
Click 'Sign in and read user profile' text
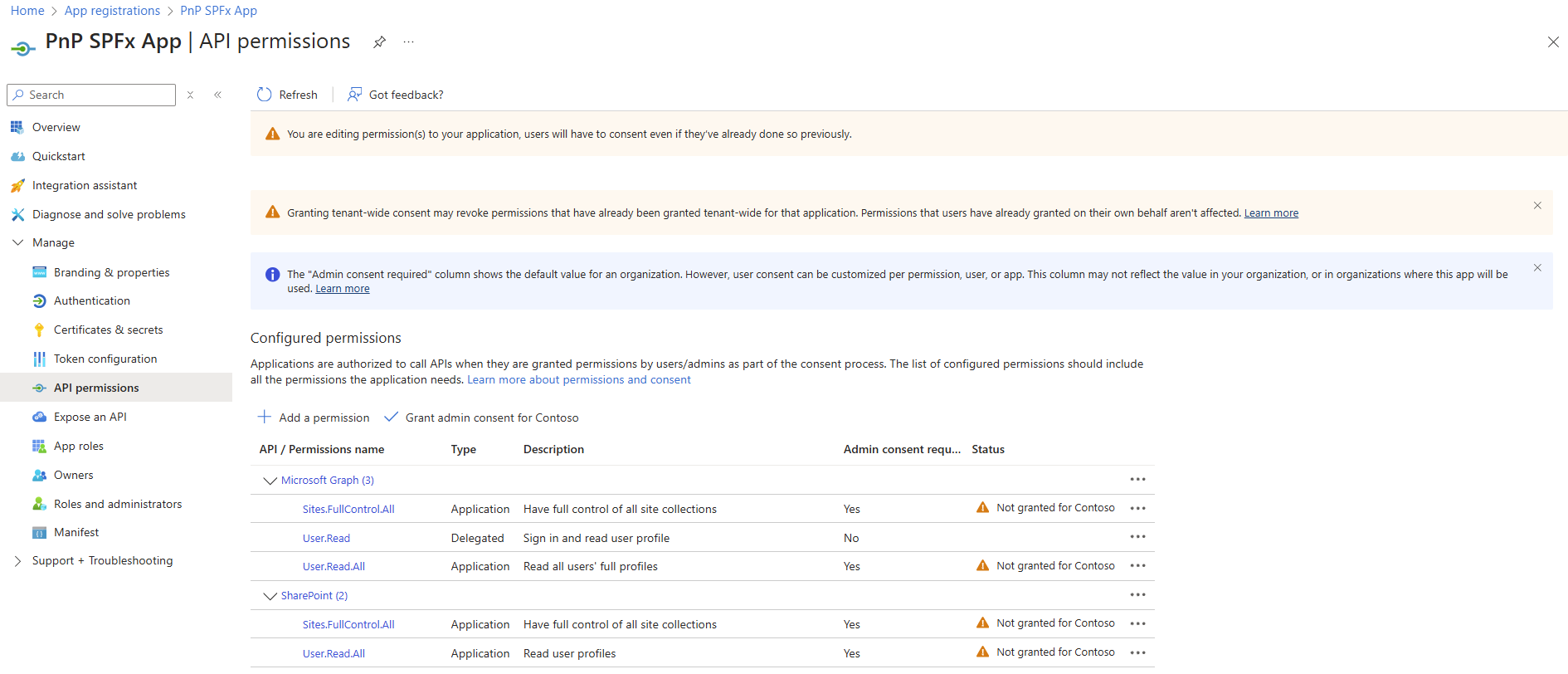coord(597,539)
